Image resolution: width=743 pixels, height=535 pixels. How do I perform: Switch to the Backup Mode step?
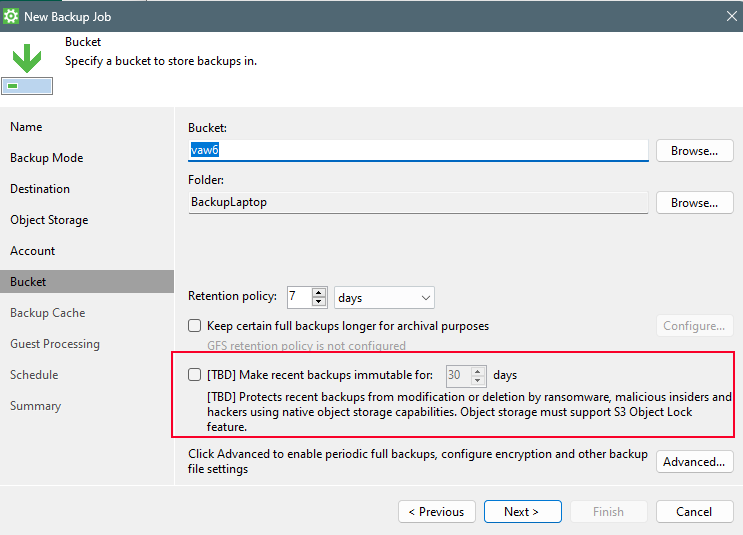46,158
